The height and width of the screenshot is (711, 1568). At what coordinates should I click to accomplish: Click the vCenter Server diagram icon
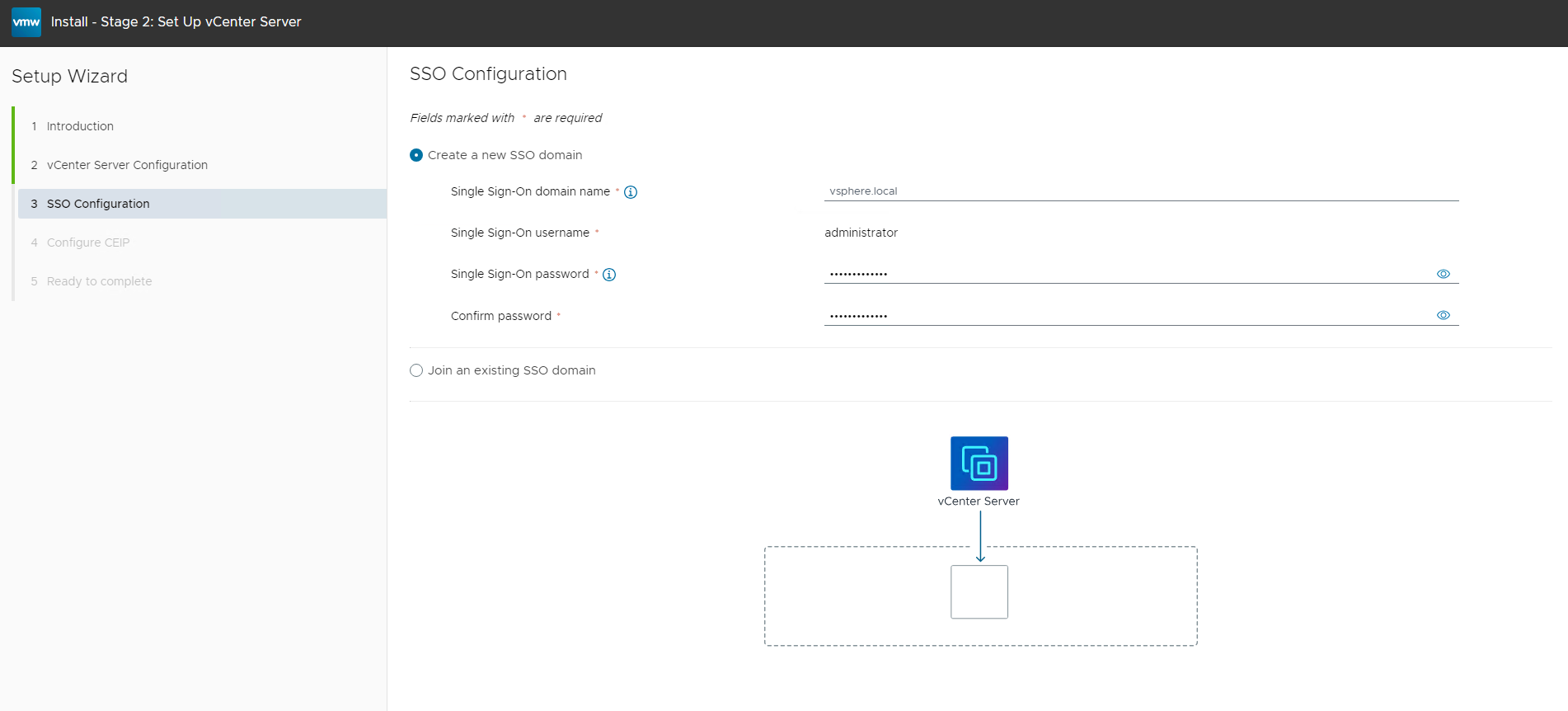[x=979, y=464]
